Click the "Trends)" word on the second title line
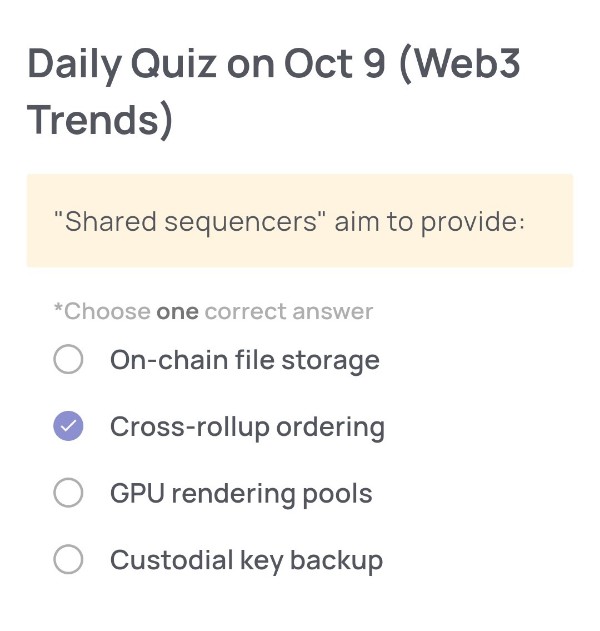Image resolution: width=600 pixels, height=631 pixels. click(x=100, y=120)
